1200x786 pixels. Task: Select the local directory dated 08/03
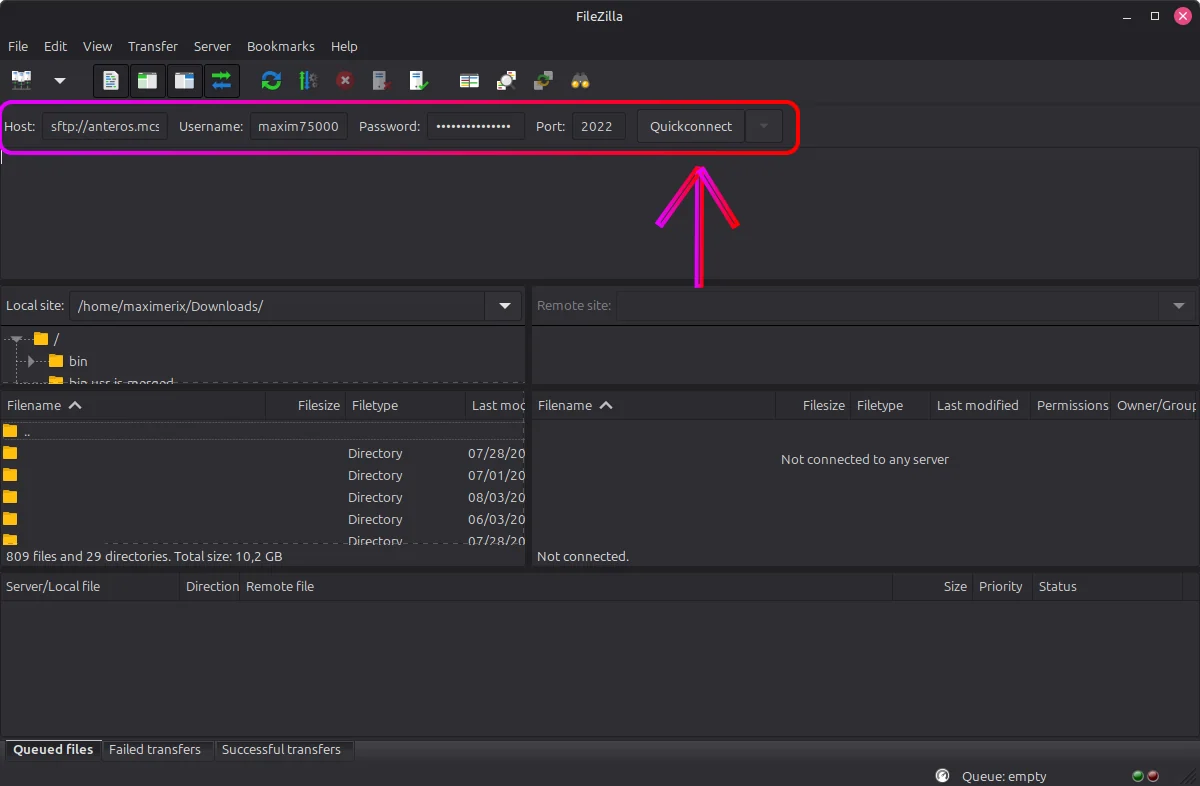click(x=263, y=497)
